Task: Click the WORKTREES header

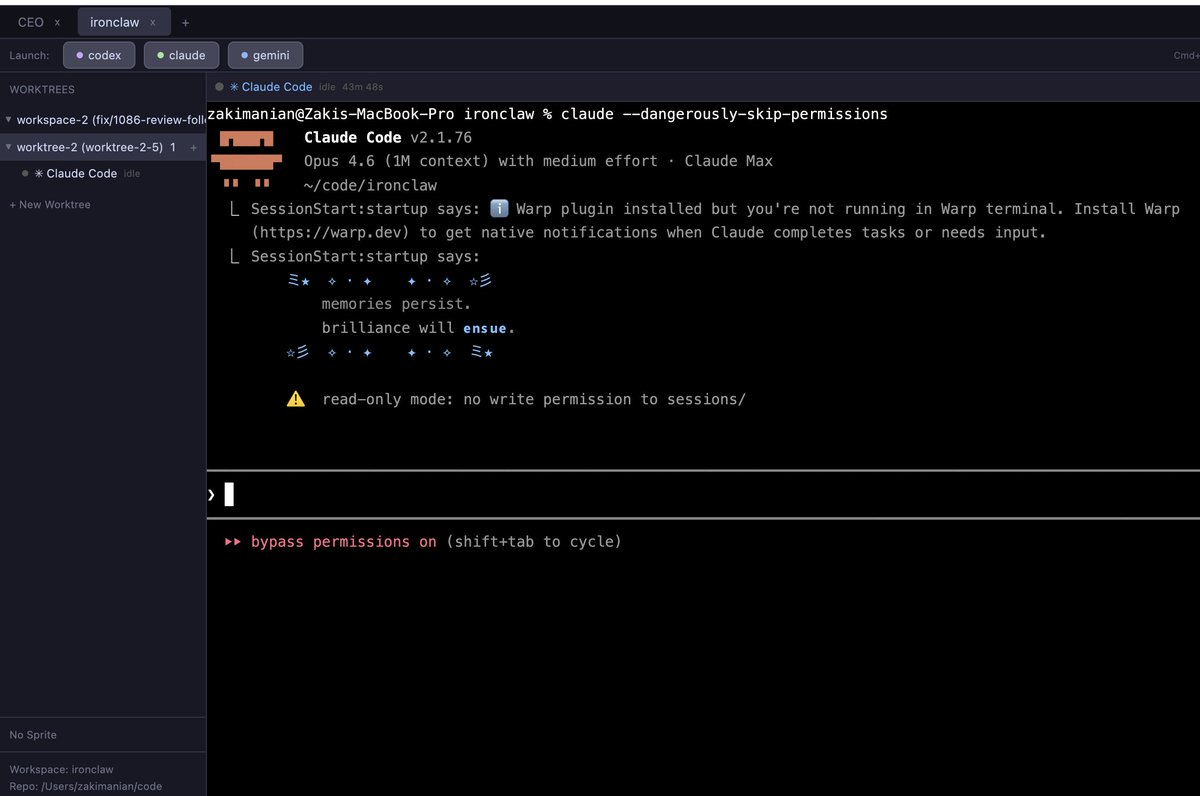Action: coord(42,90)
